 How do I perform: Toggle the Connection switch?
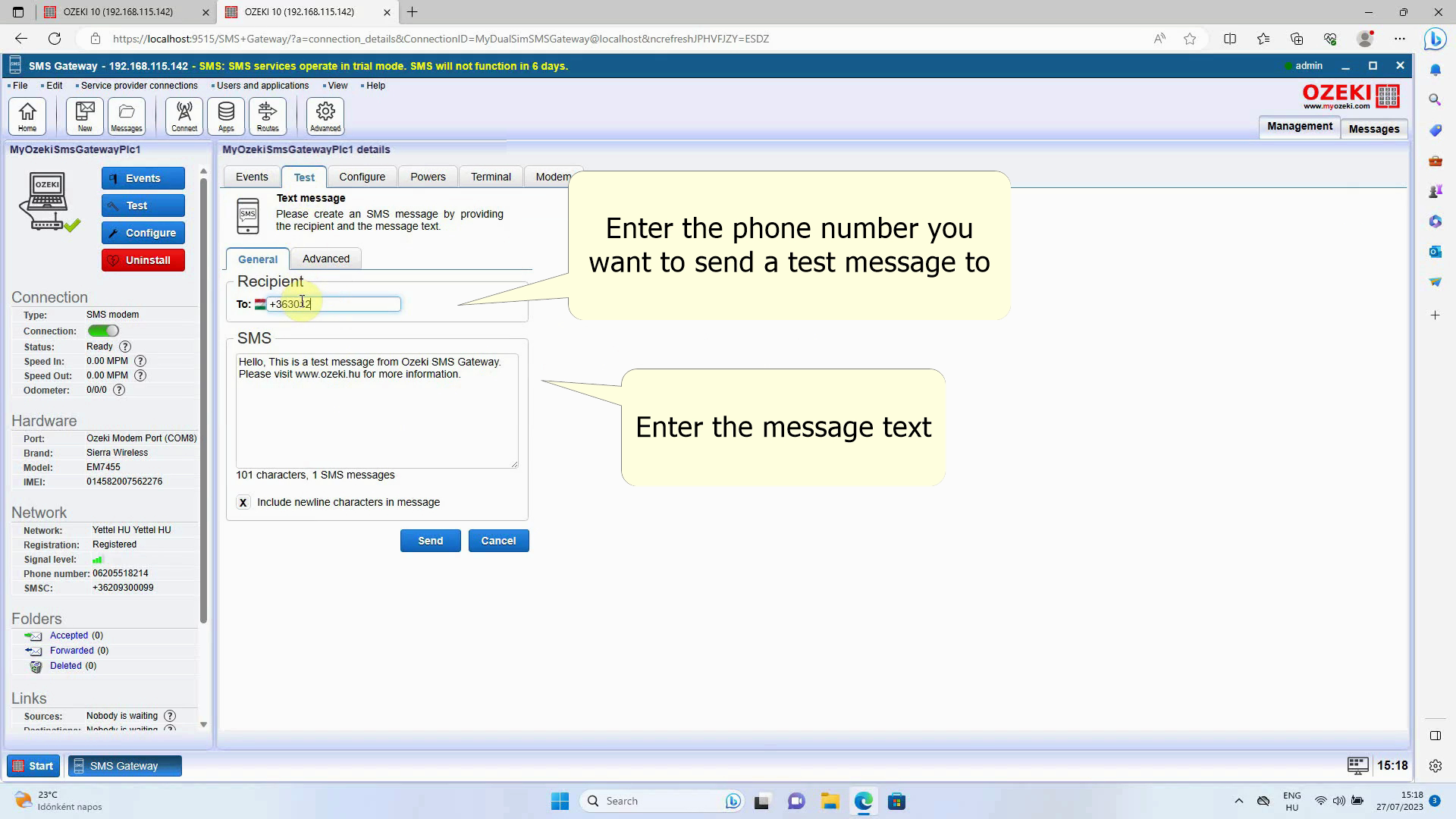[x=103, y=331]
